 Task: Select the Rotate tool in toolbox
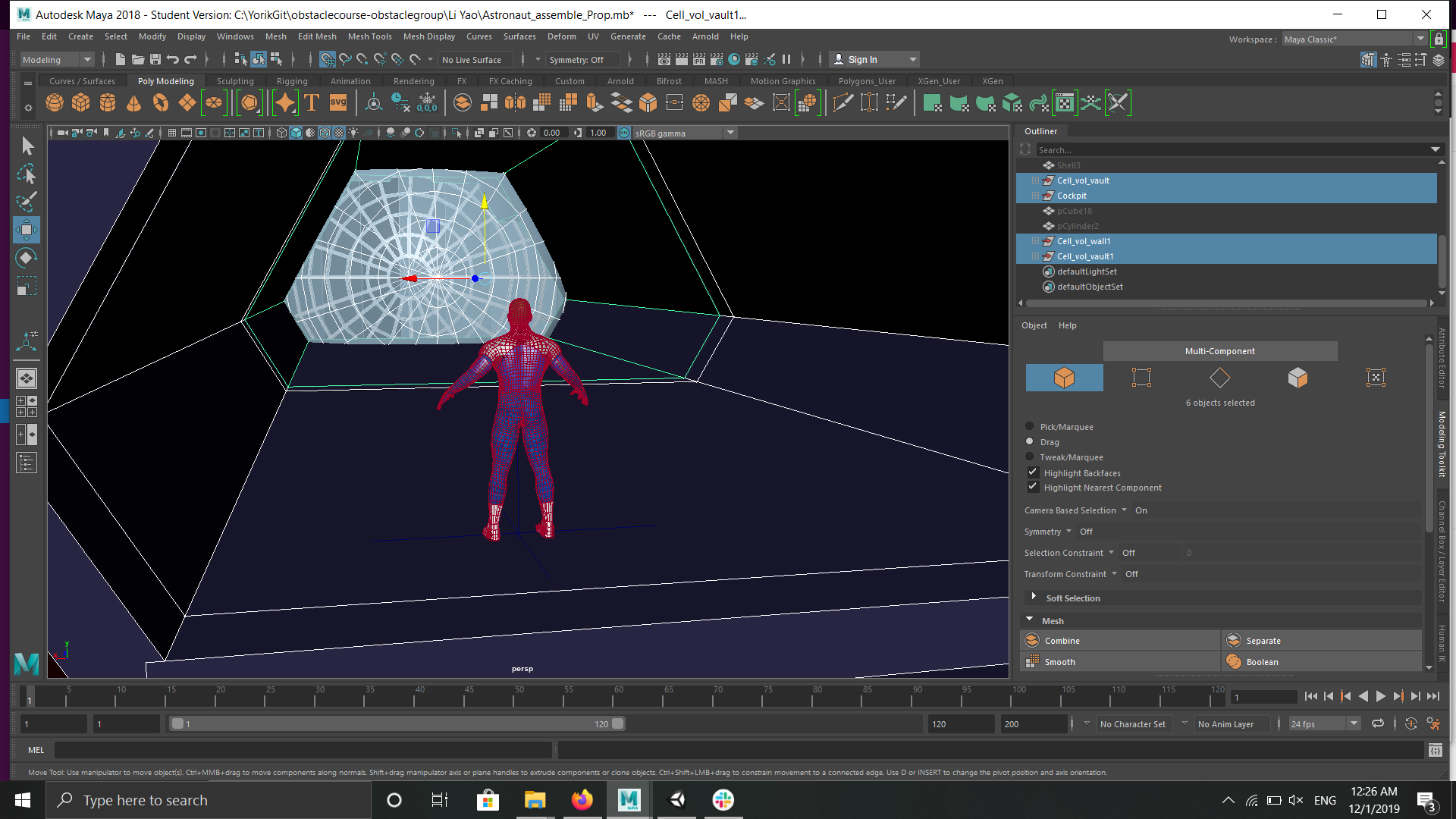click(26, 259)
